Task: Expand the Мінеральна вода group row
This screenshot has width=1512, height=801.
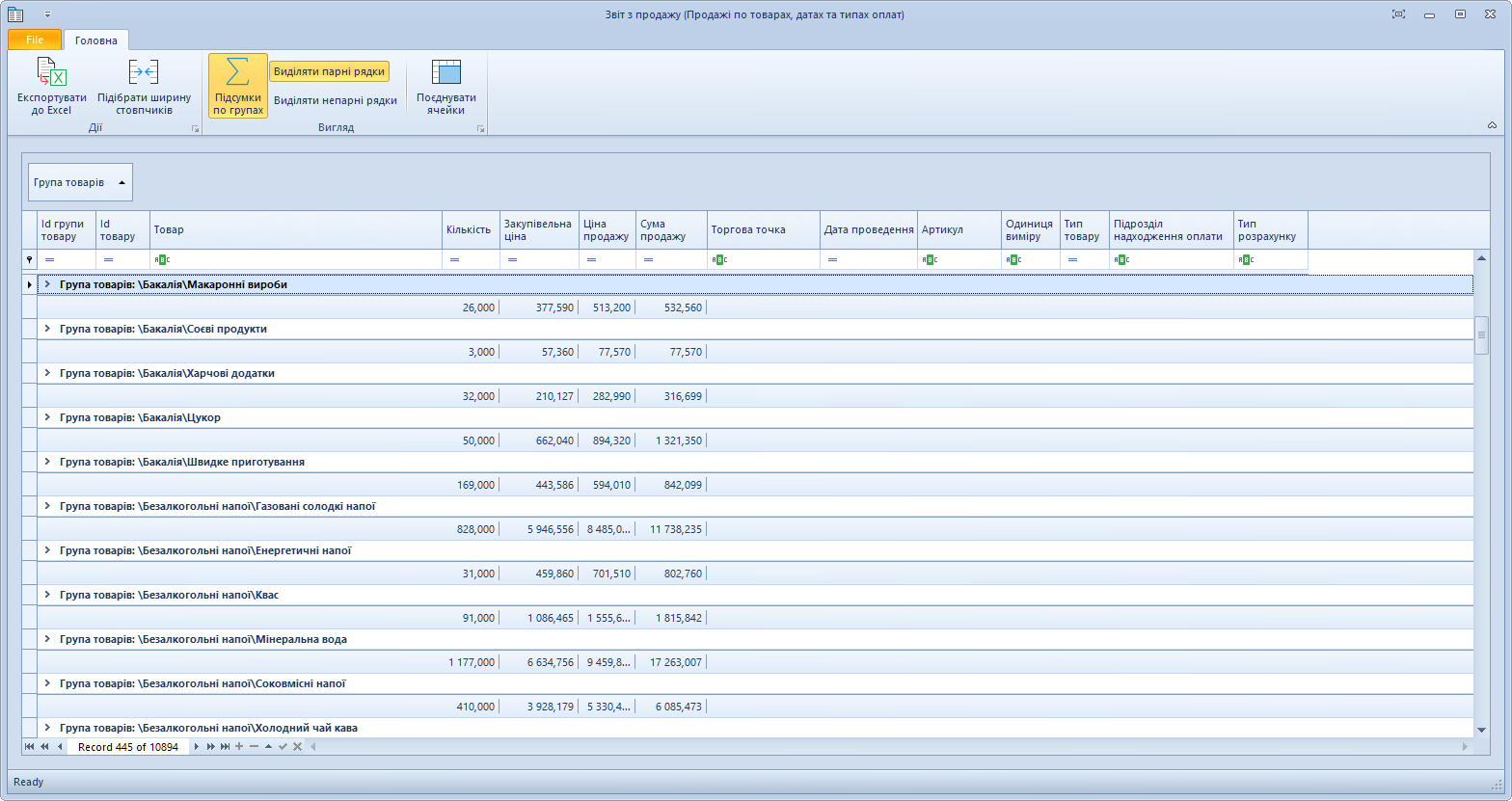Action: (47, 639)
